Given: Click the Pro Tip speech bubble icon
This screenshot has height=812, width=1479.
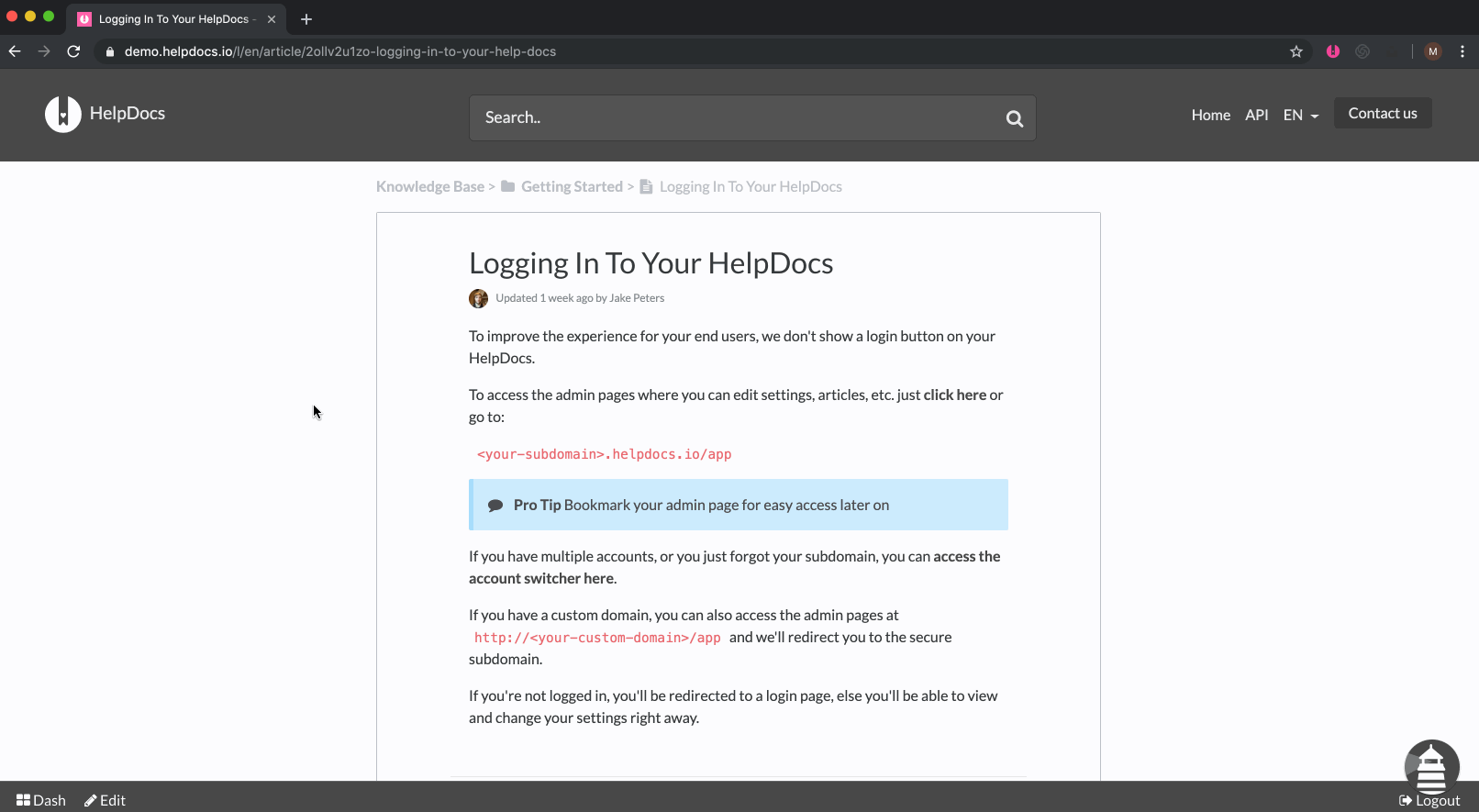Looking at the screenshot, I should click(x=495, y=506).
